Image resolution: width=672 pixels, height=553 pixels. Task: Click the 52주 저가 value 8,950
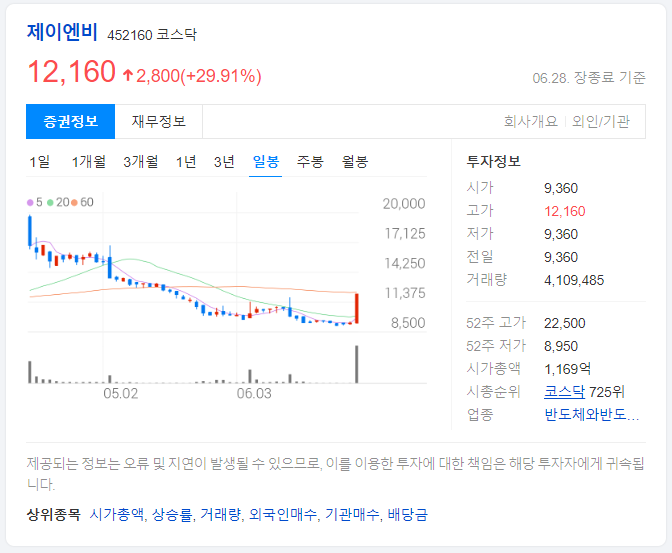coord(561,346)
